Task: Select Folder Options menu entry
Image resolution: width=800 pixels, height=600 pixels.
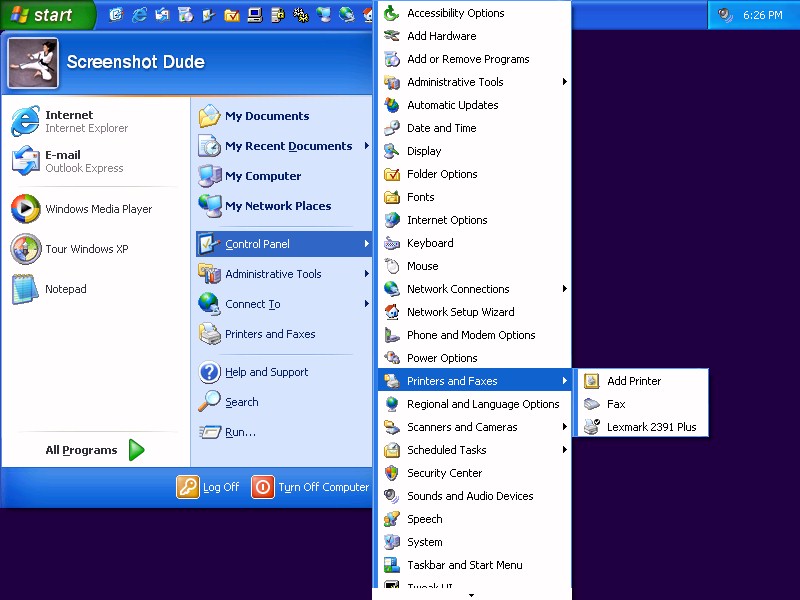Action: [442, 174]
